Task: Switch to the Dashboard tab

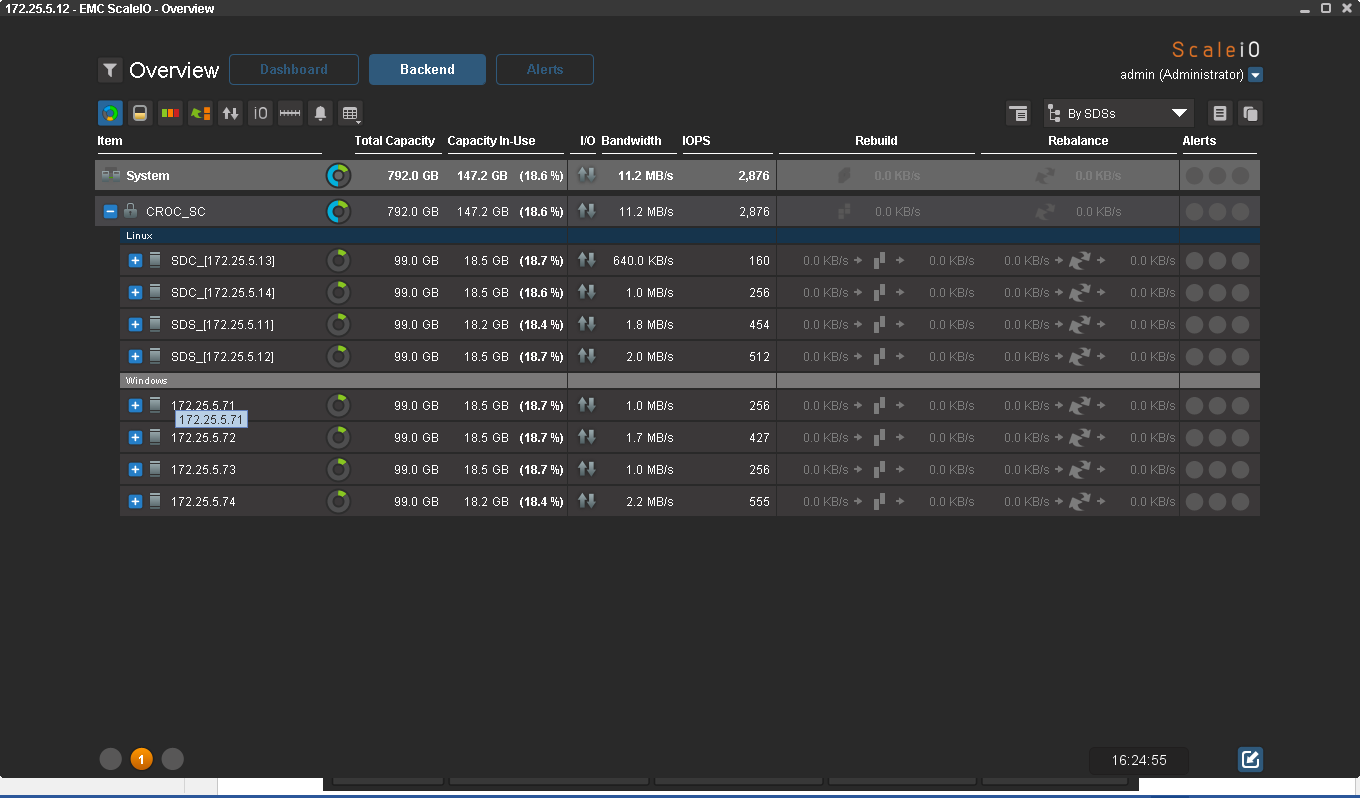Action: 294,69
